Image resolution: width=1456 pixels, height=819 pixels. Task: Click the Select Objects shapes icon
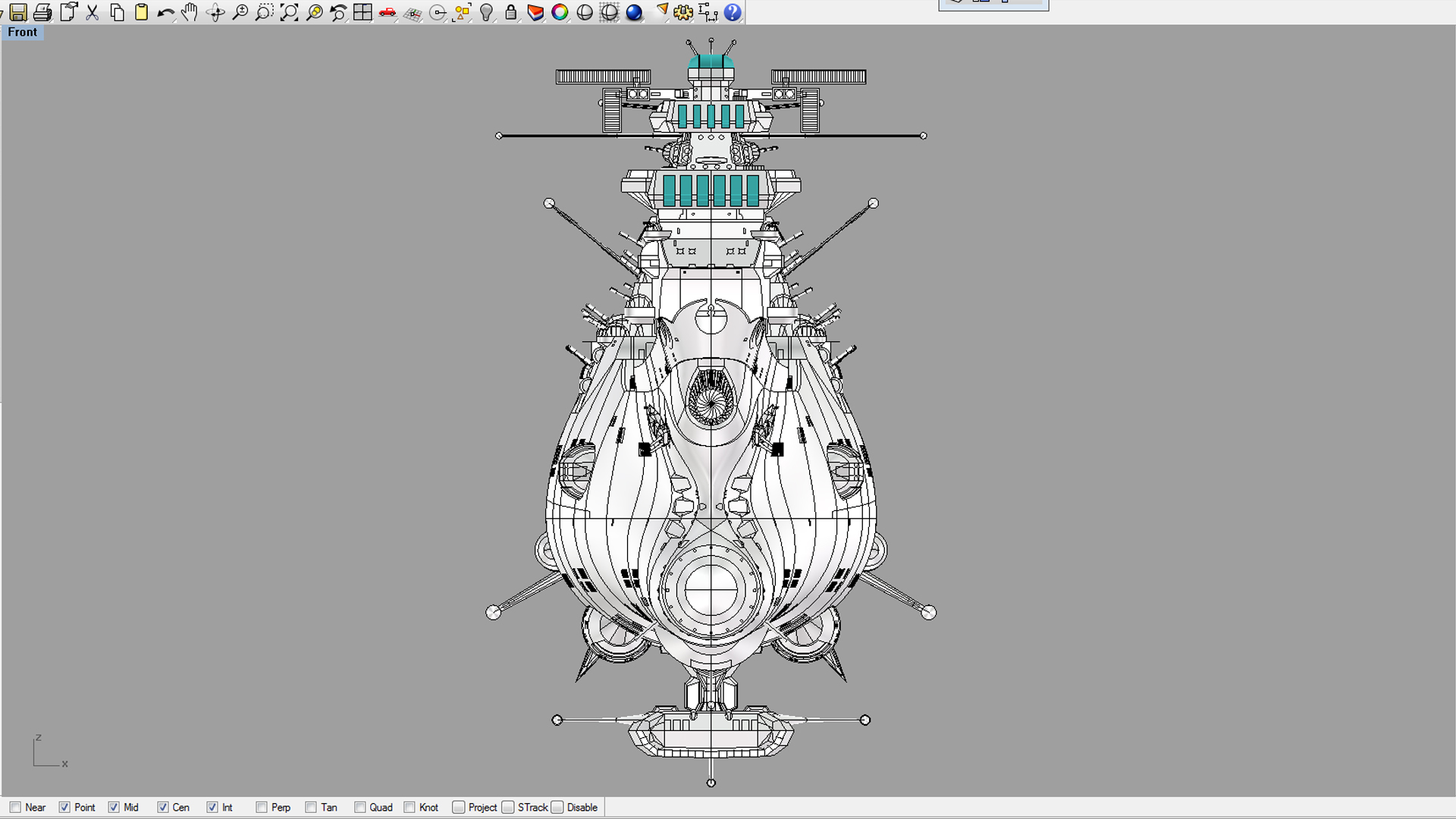pos(462,12)
